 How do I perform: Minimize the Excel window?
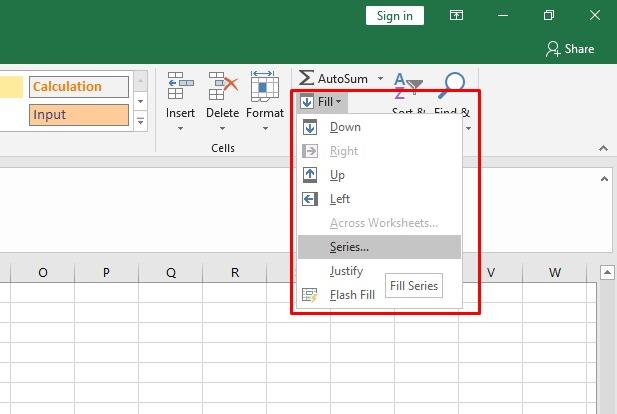click(503, 16)
